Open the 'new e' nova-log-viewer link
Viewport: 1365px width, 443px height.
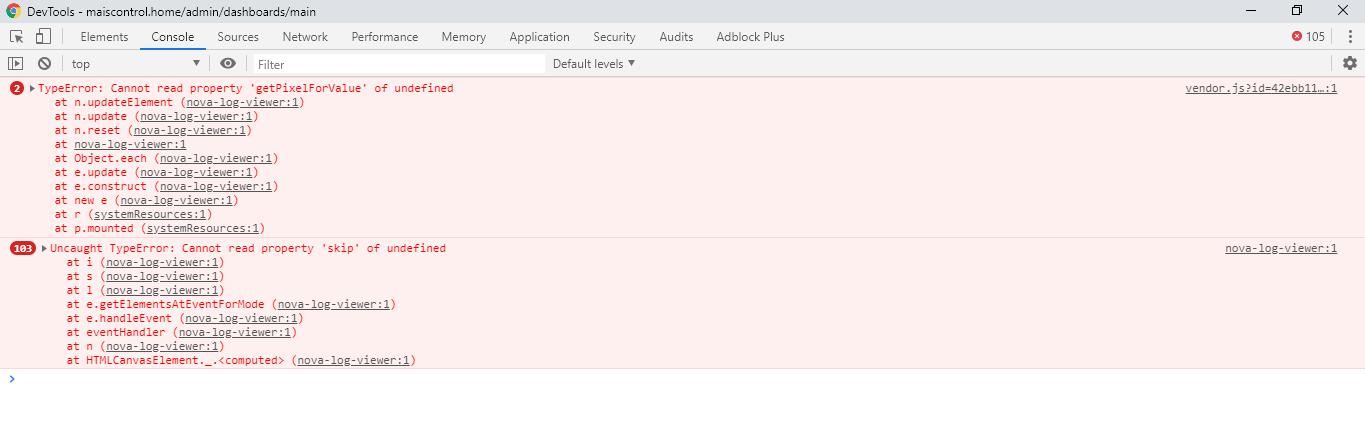(176, 200)
